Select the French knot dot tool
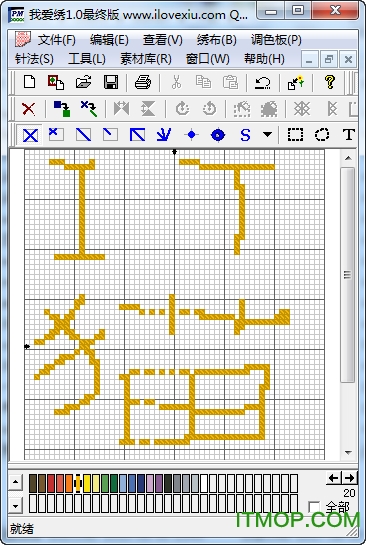 [x=191, y=135]
